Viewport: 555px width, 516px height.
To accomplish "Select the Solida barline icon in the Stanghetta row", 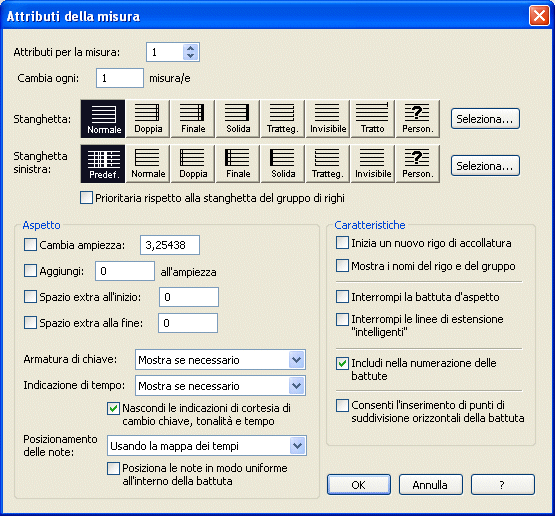I will click(238, 119).
